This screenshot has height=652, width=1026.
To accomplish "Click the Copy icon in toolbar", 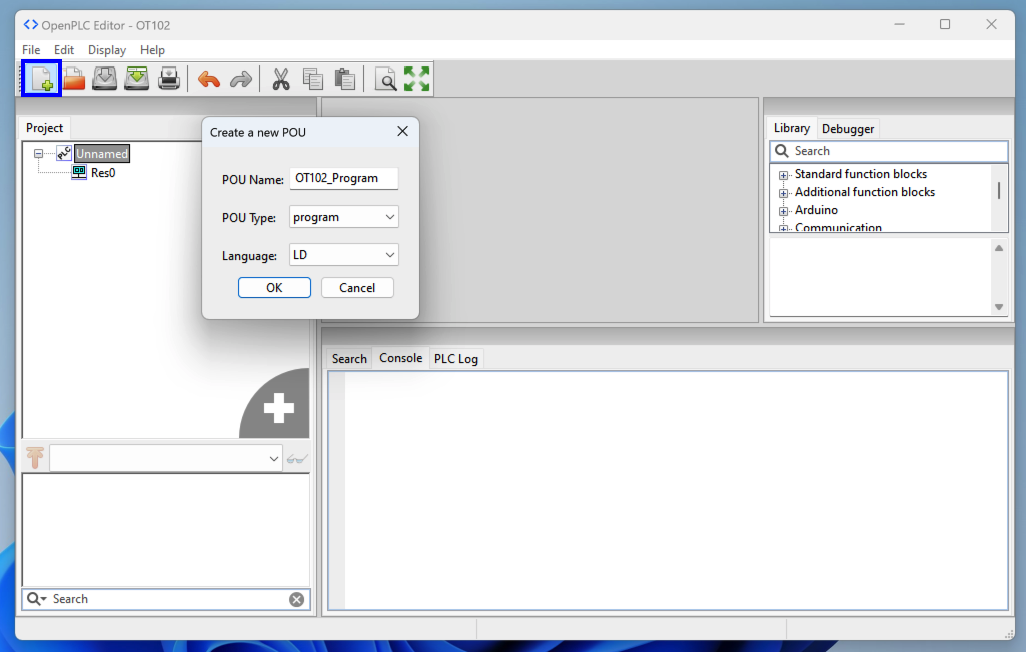I will click(x=313, y=79).
